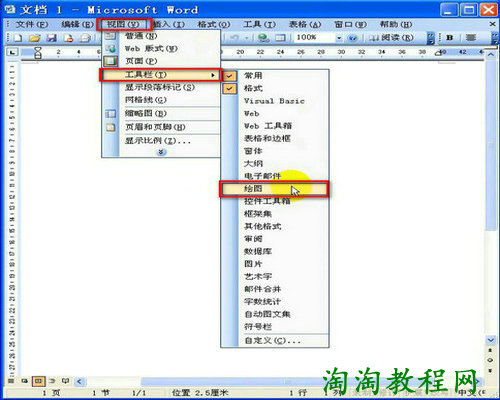Choose 显示比例(Z)... menu item
Viewport: 500px width, 400px height.
coord(161,141)
